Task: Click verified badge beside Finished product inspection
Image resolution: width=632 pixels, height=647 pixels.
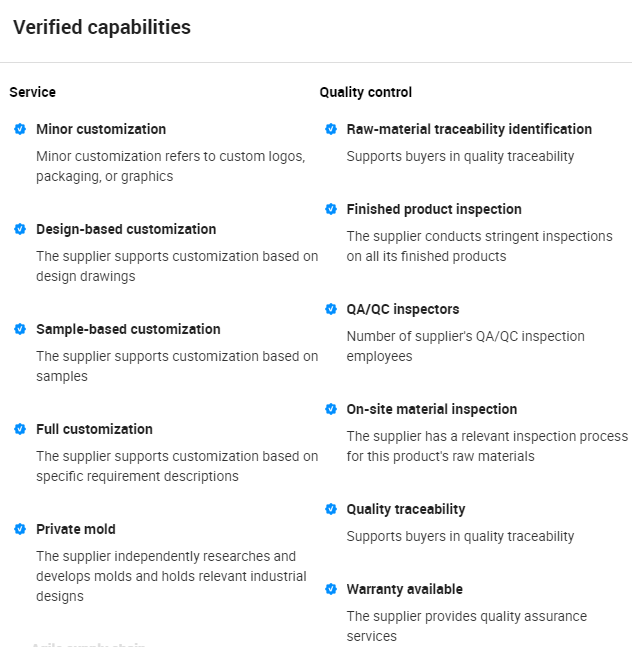Action: pyautogui.click(x=331, y=209)
